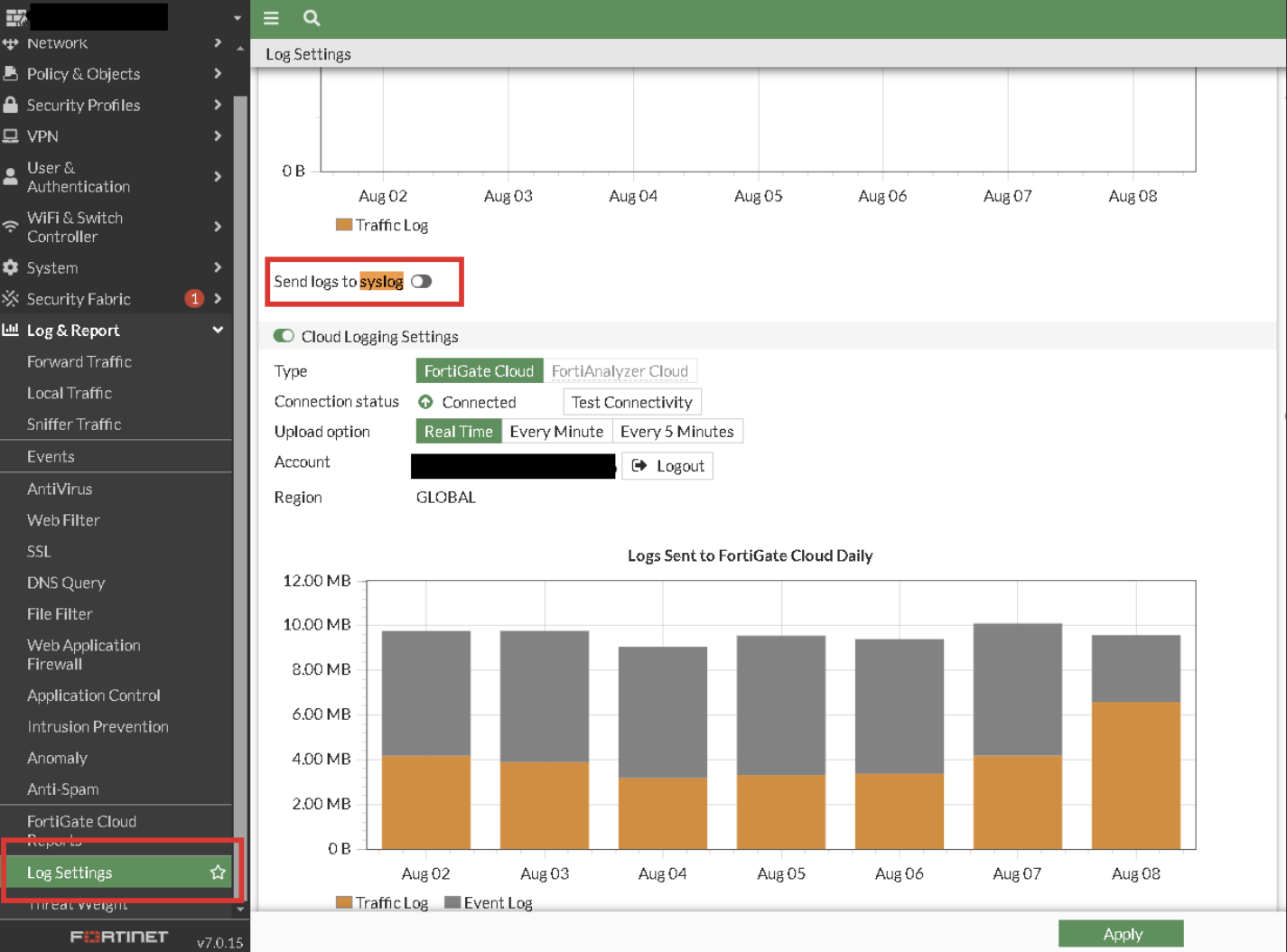Go to Intrusion Prevention logs
This screenshot has width=1287, height=952.
[98, 726]
